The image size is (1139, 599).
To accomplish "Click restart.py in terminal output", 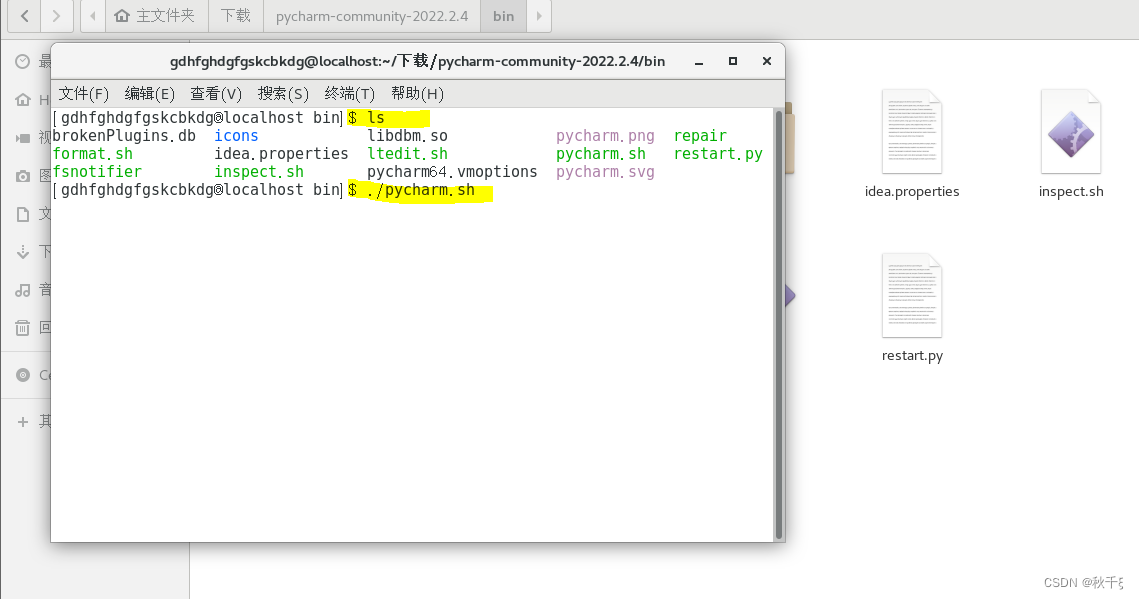I will coord(718,154).
